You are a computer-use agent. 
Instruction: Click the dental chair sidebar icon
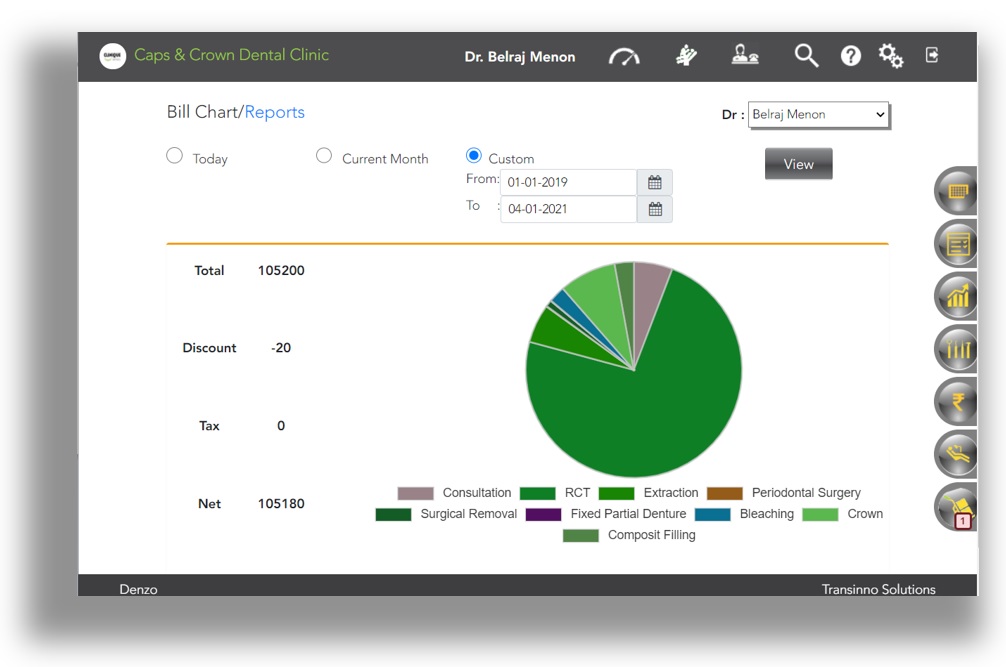(x=958, y=455)
